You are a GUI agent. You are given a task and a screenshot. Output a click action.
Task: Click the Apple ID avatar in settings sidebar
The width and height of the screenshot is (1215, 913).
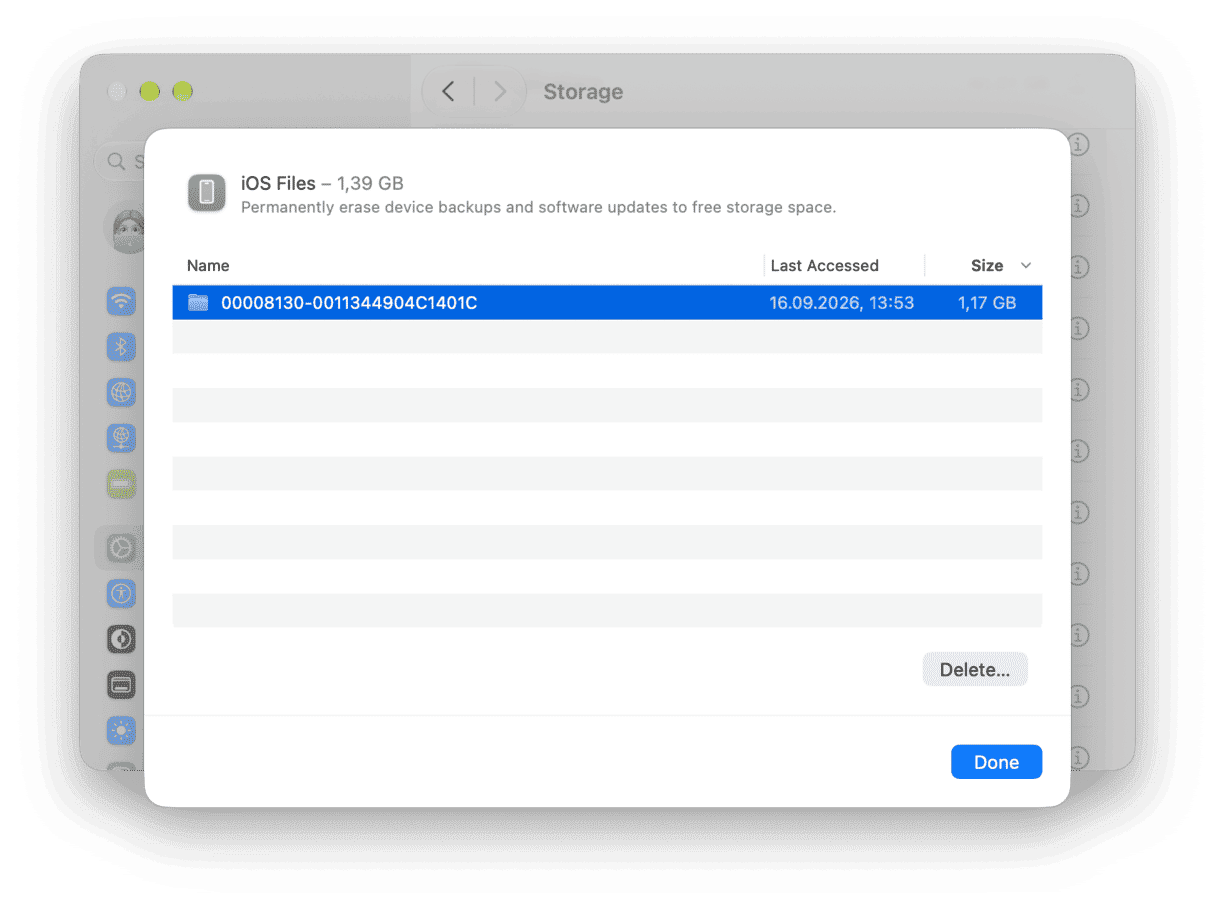[125, 229]
